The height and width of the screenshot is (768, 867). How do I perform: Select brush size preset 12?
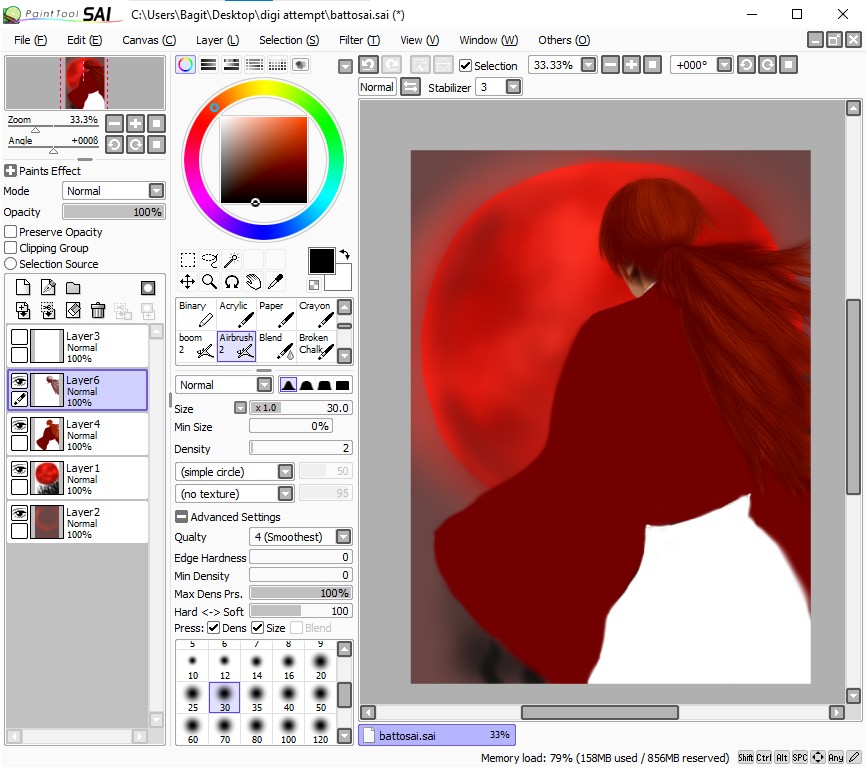click(x=224, y=666)
